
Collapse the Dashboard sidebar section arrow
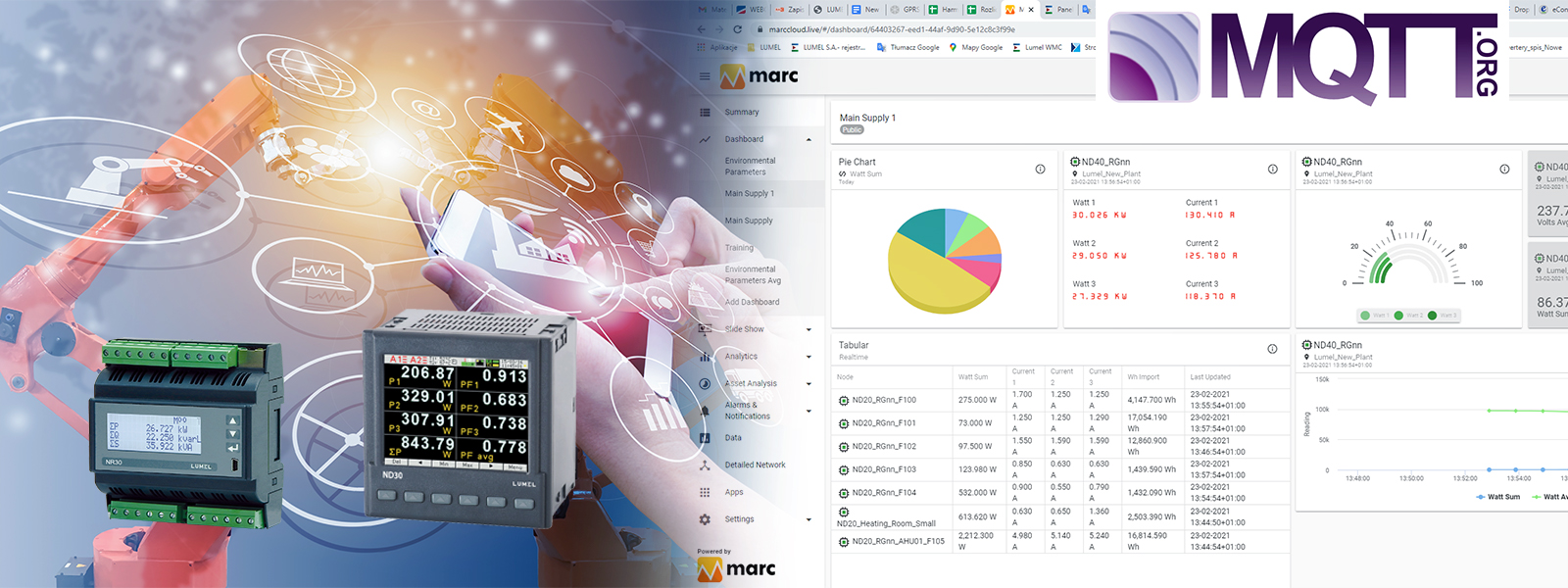point(808,139)
